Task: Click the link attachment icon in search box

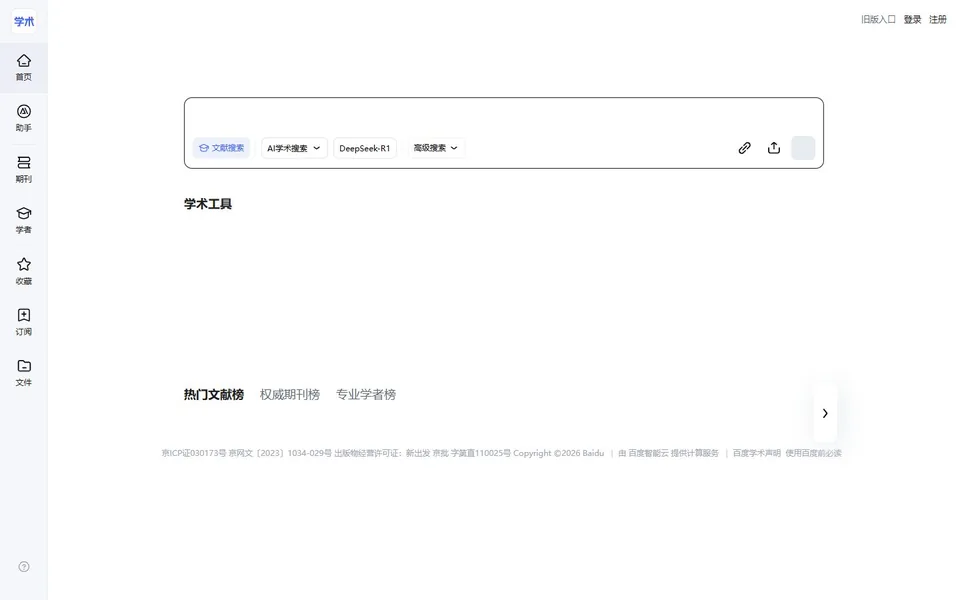Action: tap(744, 148)
